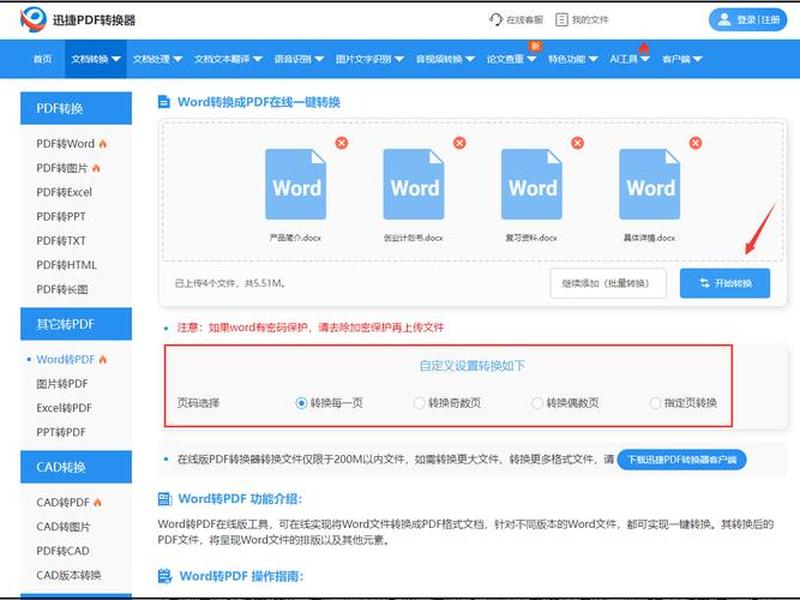The image size is (800, 600).
Task: Remove the 复习资料.docx file with red X
Action: 577,143
